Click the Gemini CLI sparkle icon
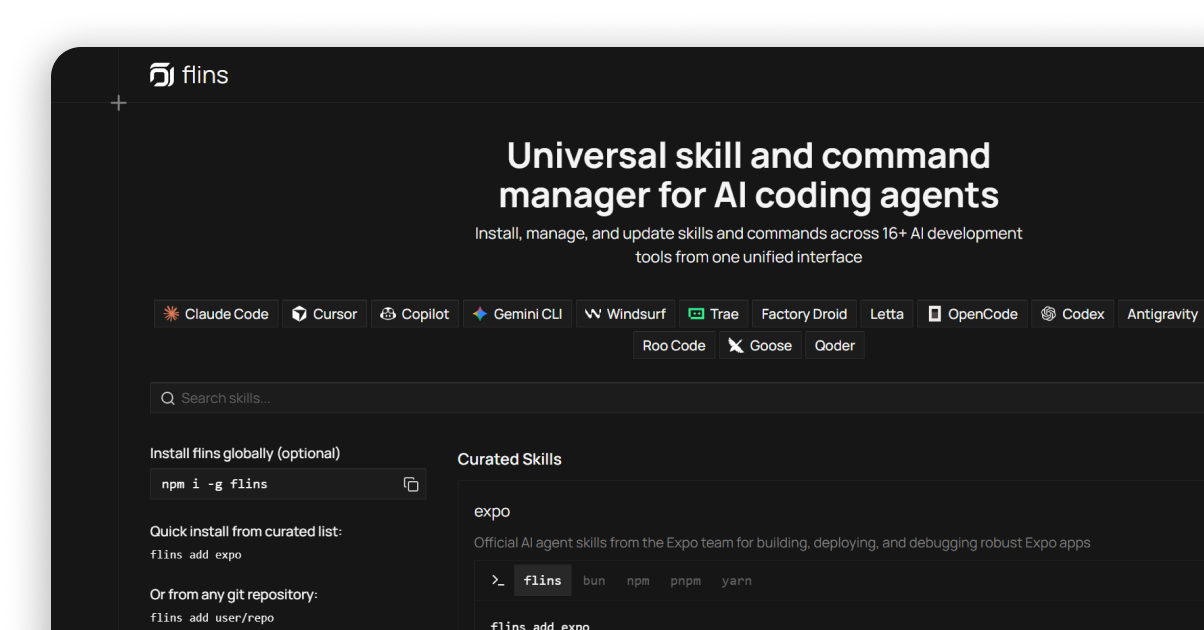1204x630 pixels. pyautogui.click(x=480, y=314)
